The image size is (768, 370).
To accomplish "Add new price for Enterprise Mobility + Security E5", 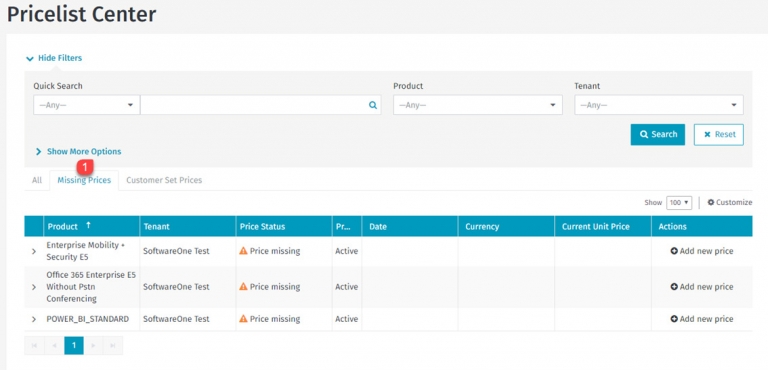I will tap(701, 251).
